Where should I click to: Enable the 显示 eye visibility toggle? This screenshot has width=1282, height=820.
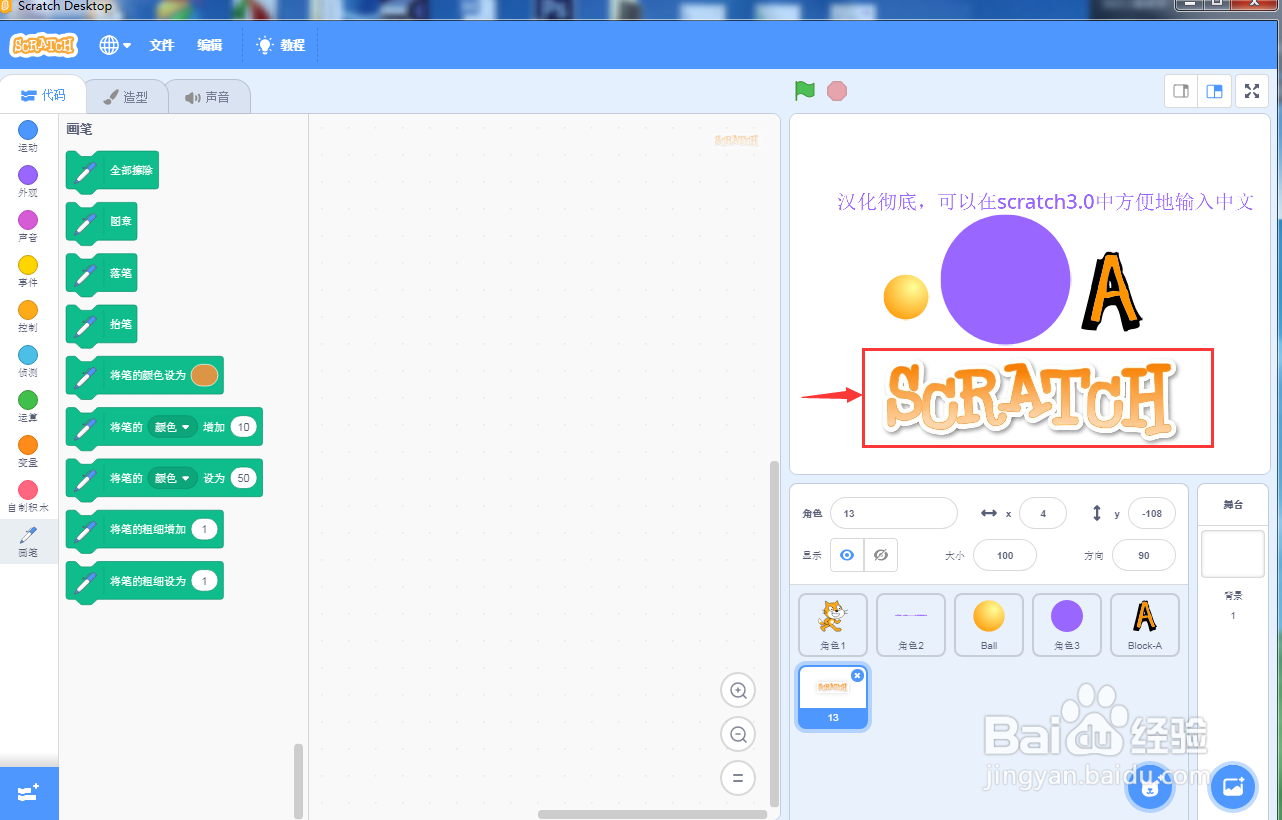(x=846, y=555)
